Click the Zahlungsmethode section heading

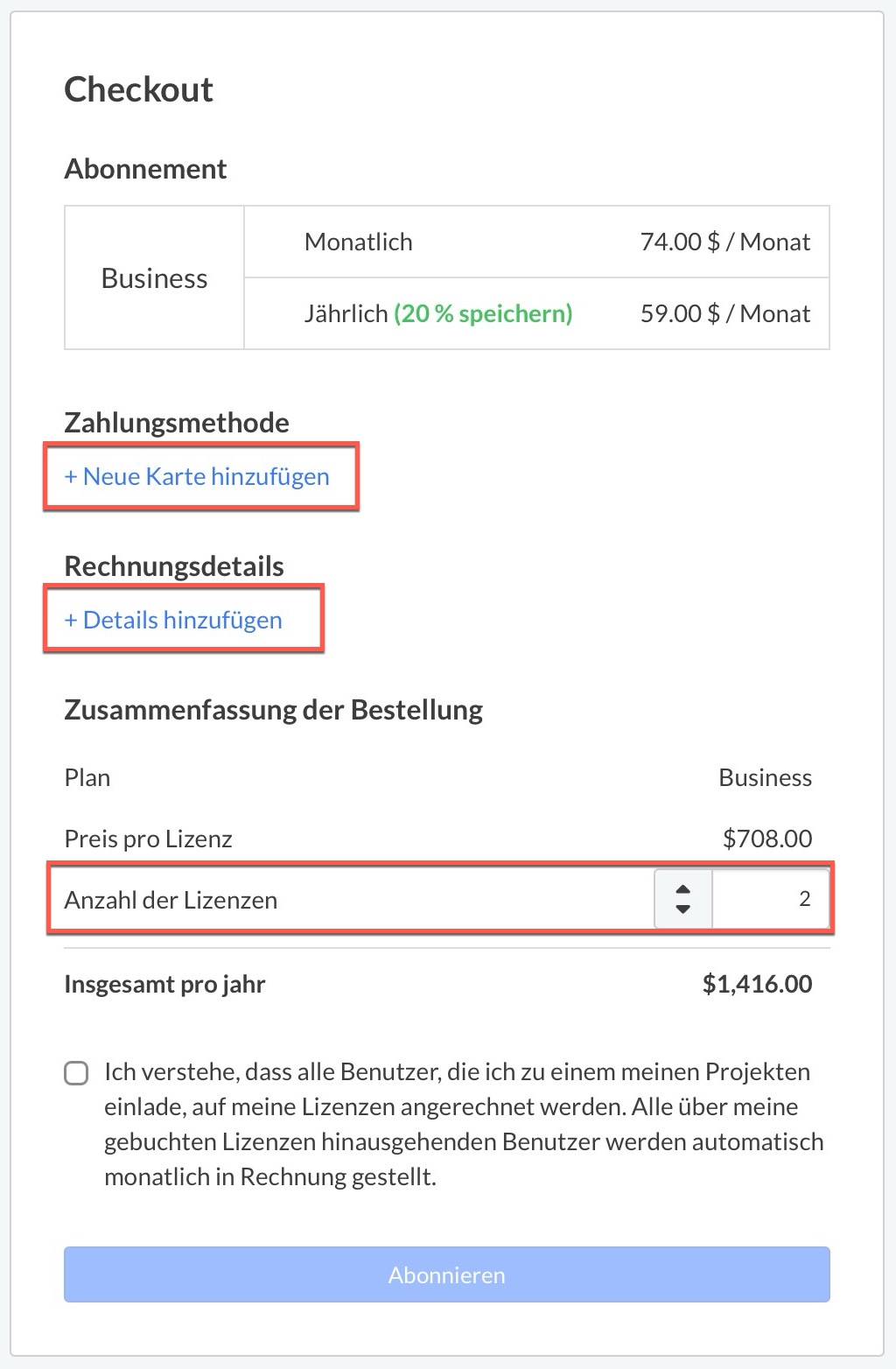pos(177,423)
